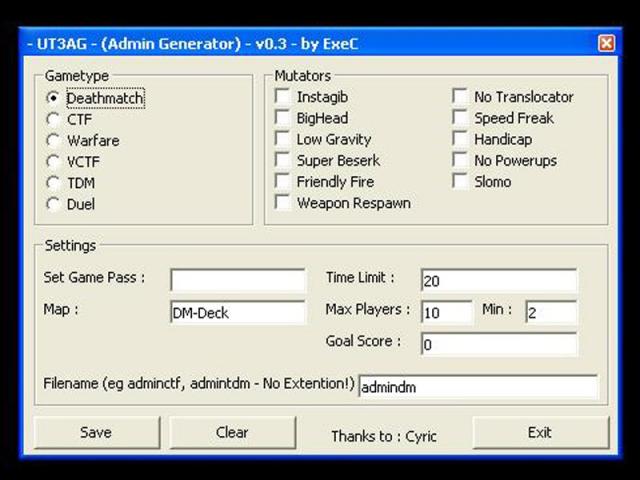Select the Min players field

pyautogui.click(x=551, y=312)
